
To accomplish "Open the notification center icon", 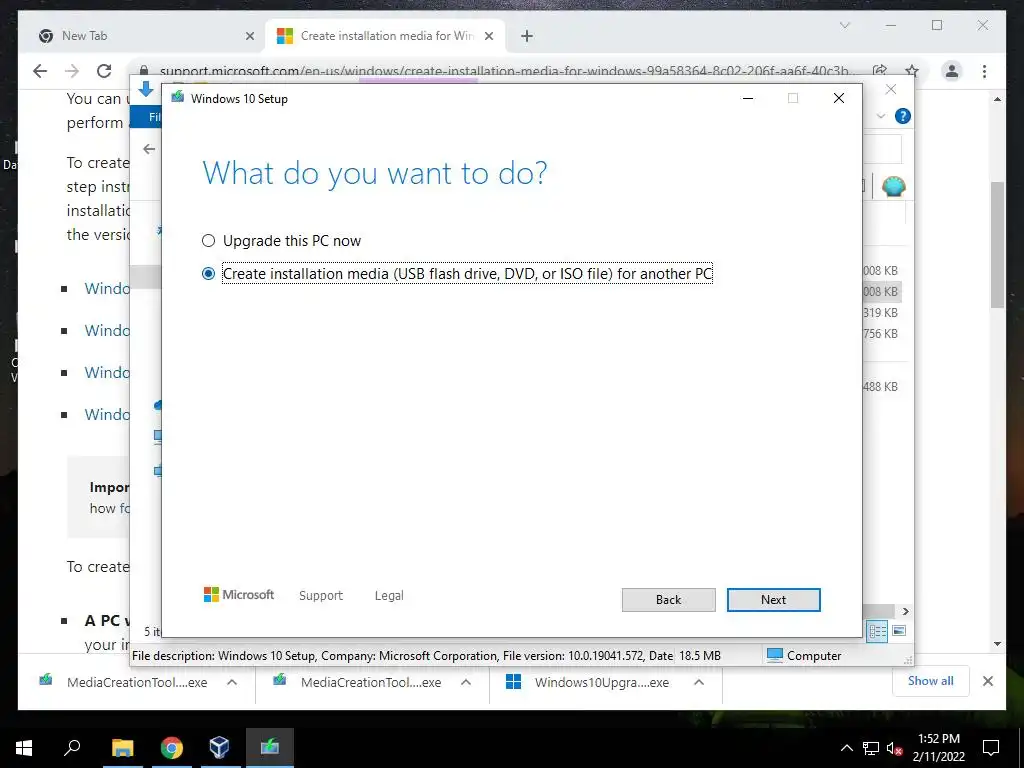I will (991, 748).
